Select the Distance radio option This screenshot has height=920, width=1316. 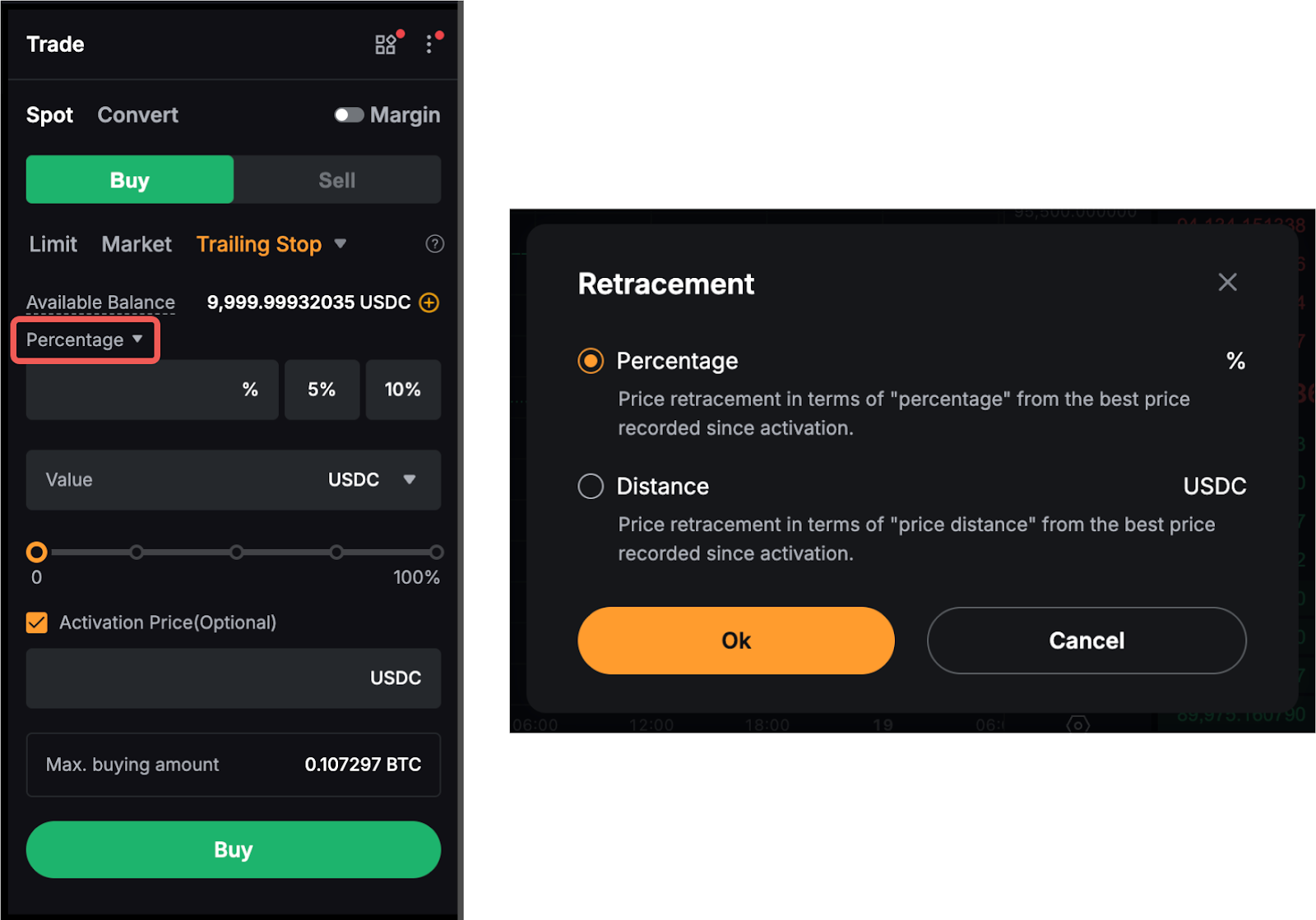click(x=591, y=487)
